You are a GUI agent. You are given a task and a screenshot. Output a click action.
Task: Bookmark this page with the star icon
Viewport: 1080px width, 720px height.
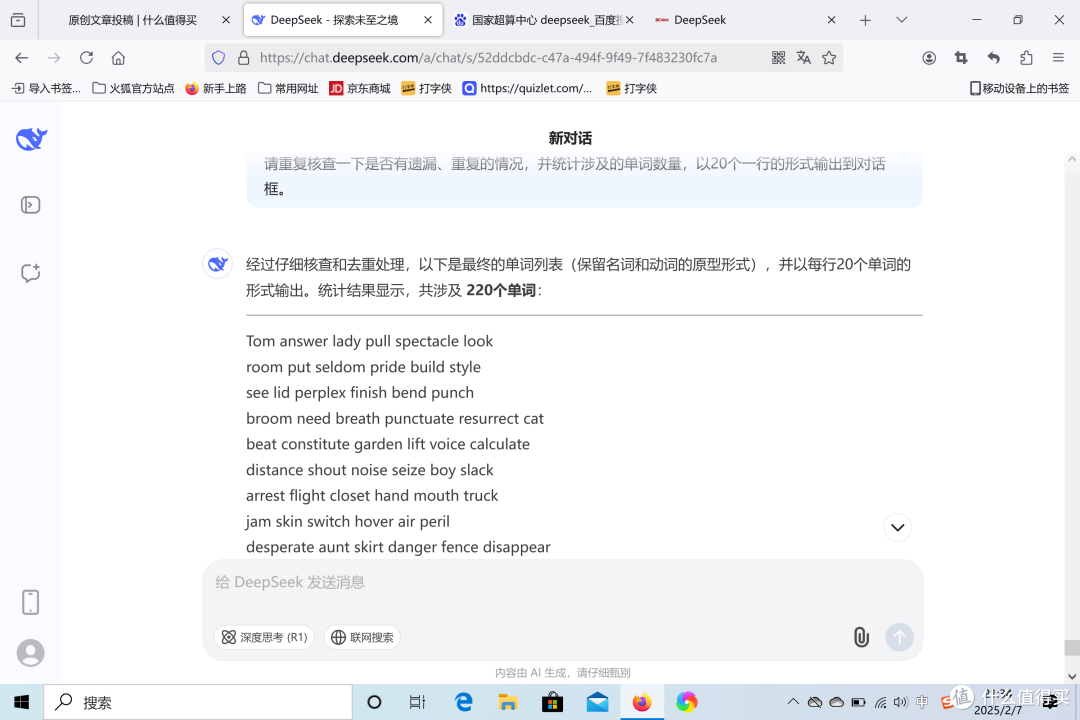tap(829, 58)
